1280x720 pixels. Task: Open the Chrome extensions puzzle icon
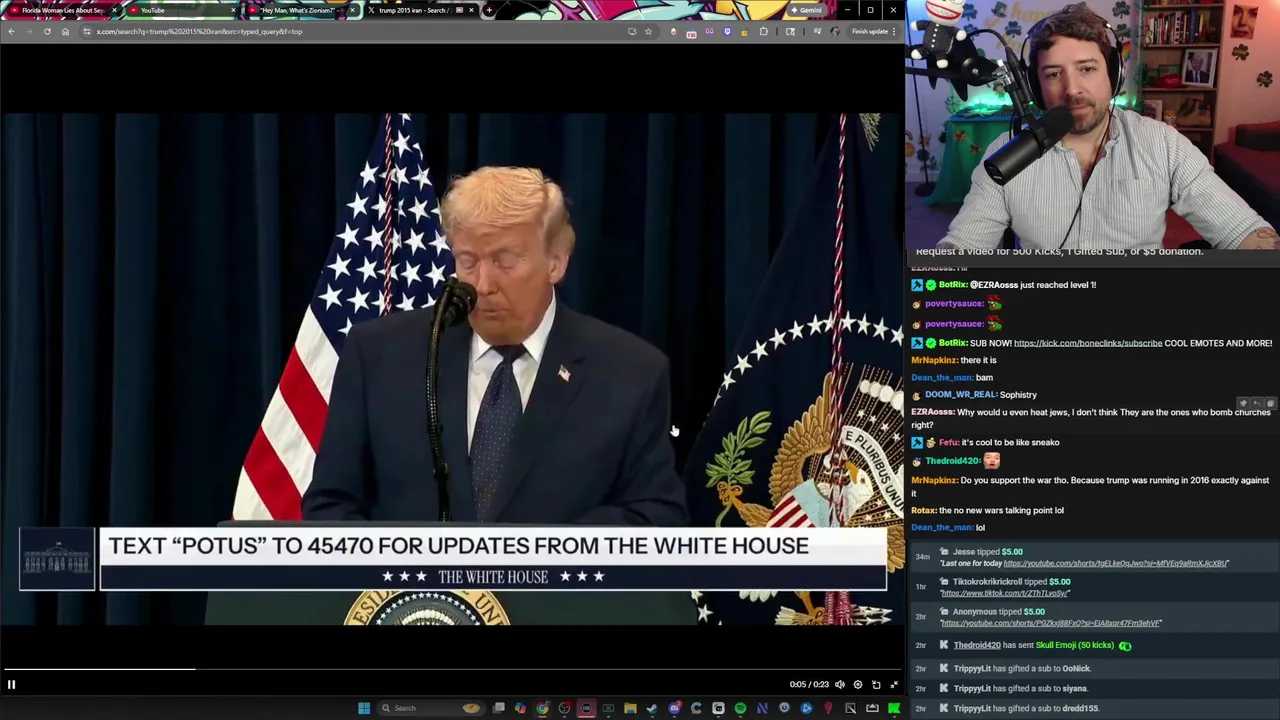(x=764, y=31)
